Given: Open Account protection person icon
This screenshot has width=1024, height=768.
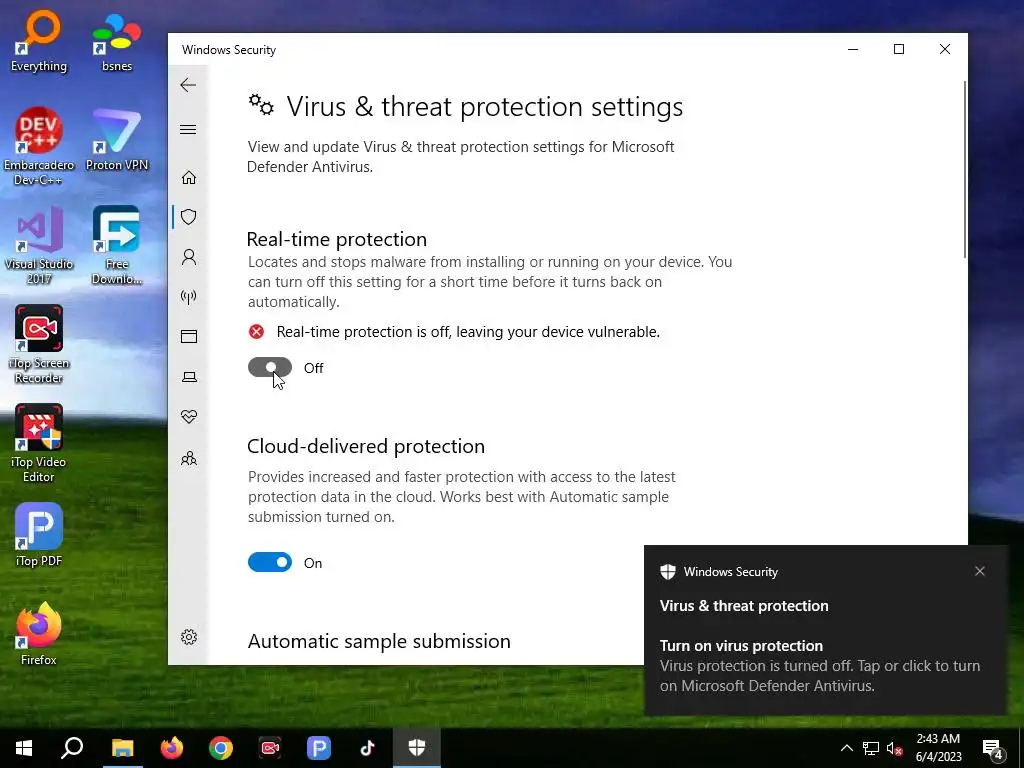Looking at the screenshot, I should 189,257.
